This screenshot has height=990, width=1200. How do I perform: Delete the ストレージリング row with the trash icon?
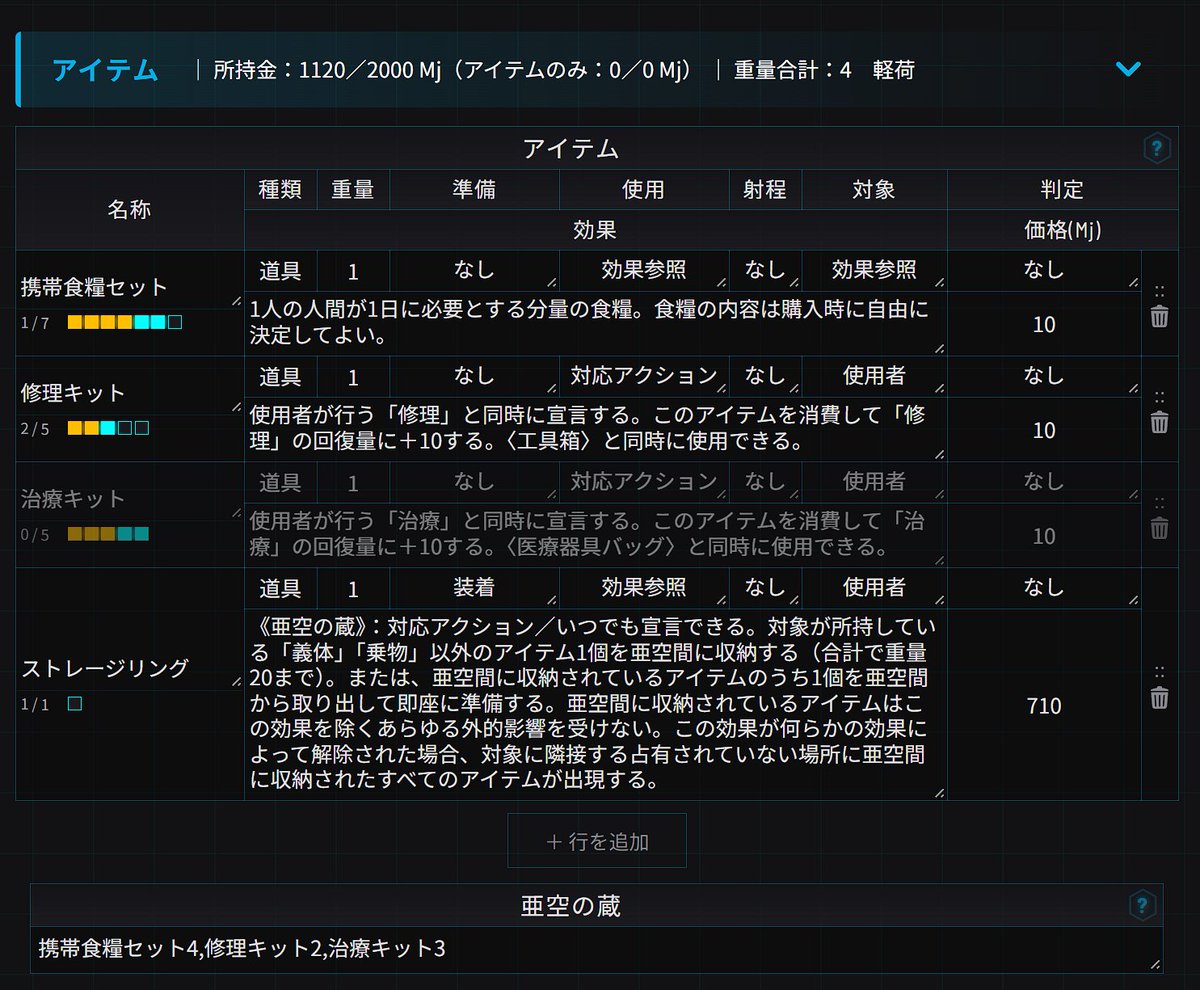coord(1159,698)
